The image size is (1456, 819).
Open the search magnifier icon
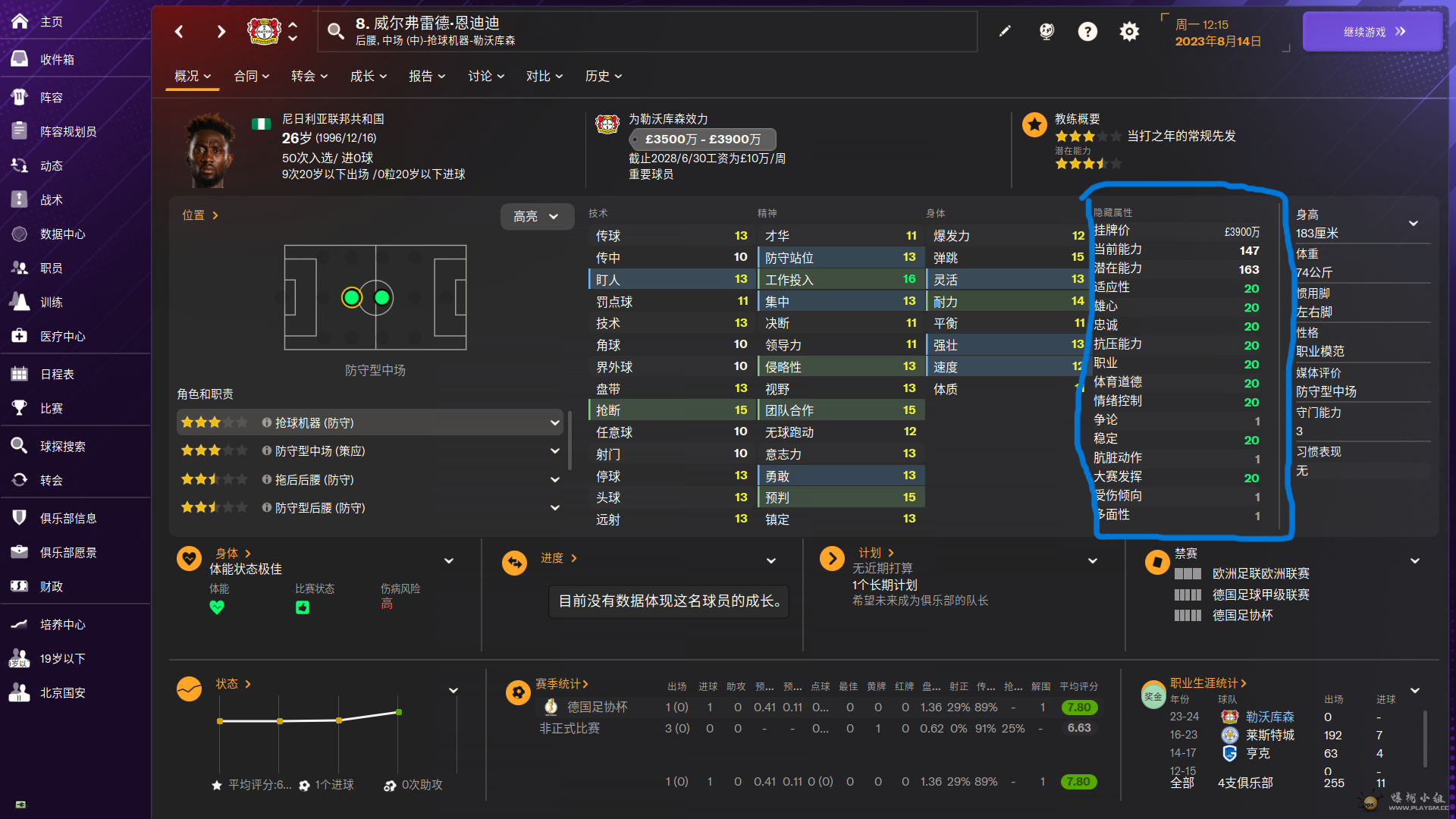pyautogui.click(x=335, y=31)
